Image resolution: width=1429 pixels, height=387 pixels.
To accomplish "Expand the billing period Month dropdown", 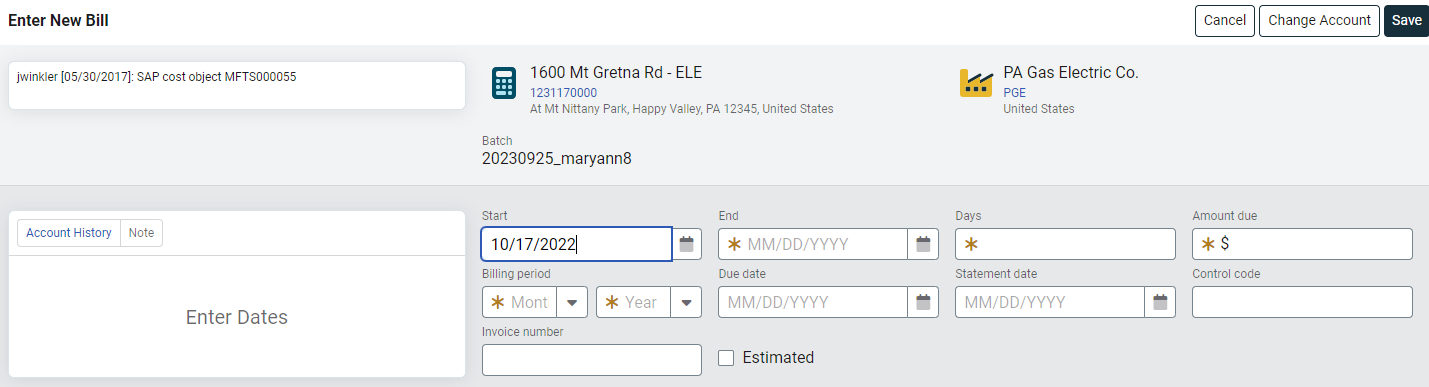I will tap(572, 302).
